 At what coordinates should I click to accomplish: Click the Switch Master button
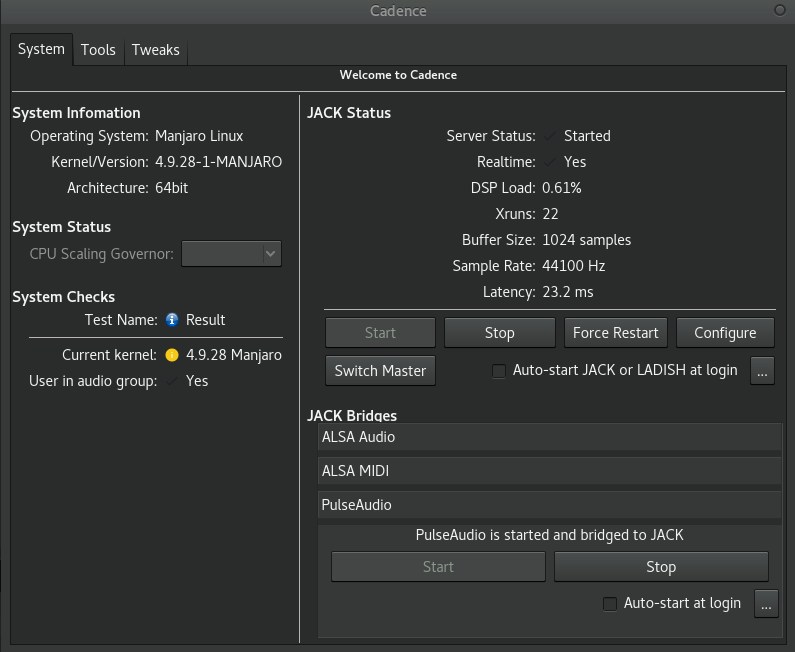(380, 370)
